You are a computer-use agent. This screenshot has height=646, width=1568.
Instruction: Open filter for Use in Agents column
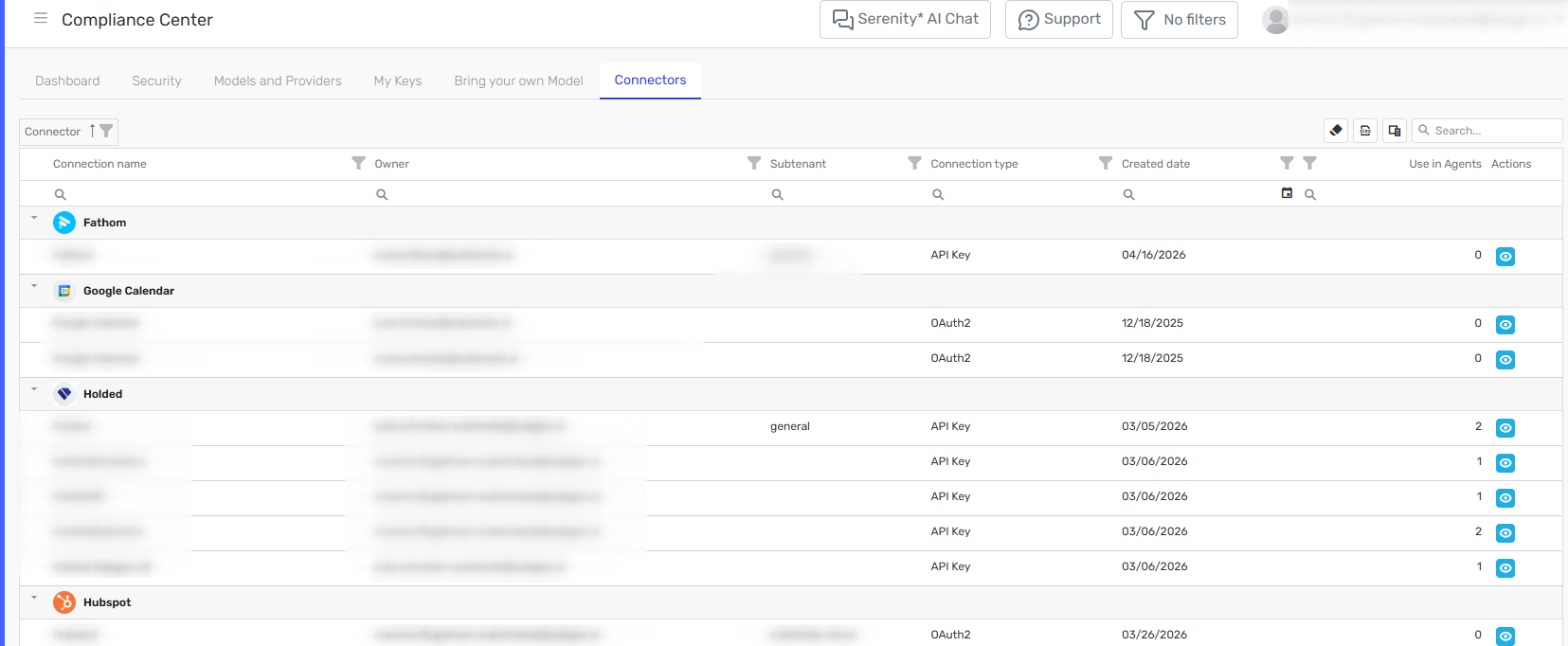1309,163
